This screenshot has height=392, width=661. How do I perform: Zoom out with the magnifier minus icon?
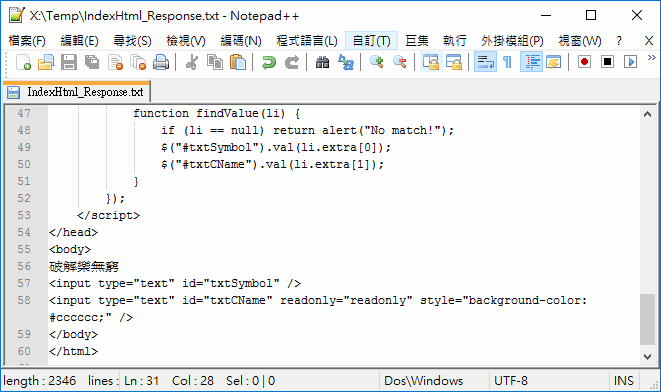click(x=400, y=62)
